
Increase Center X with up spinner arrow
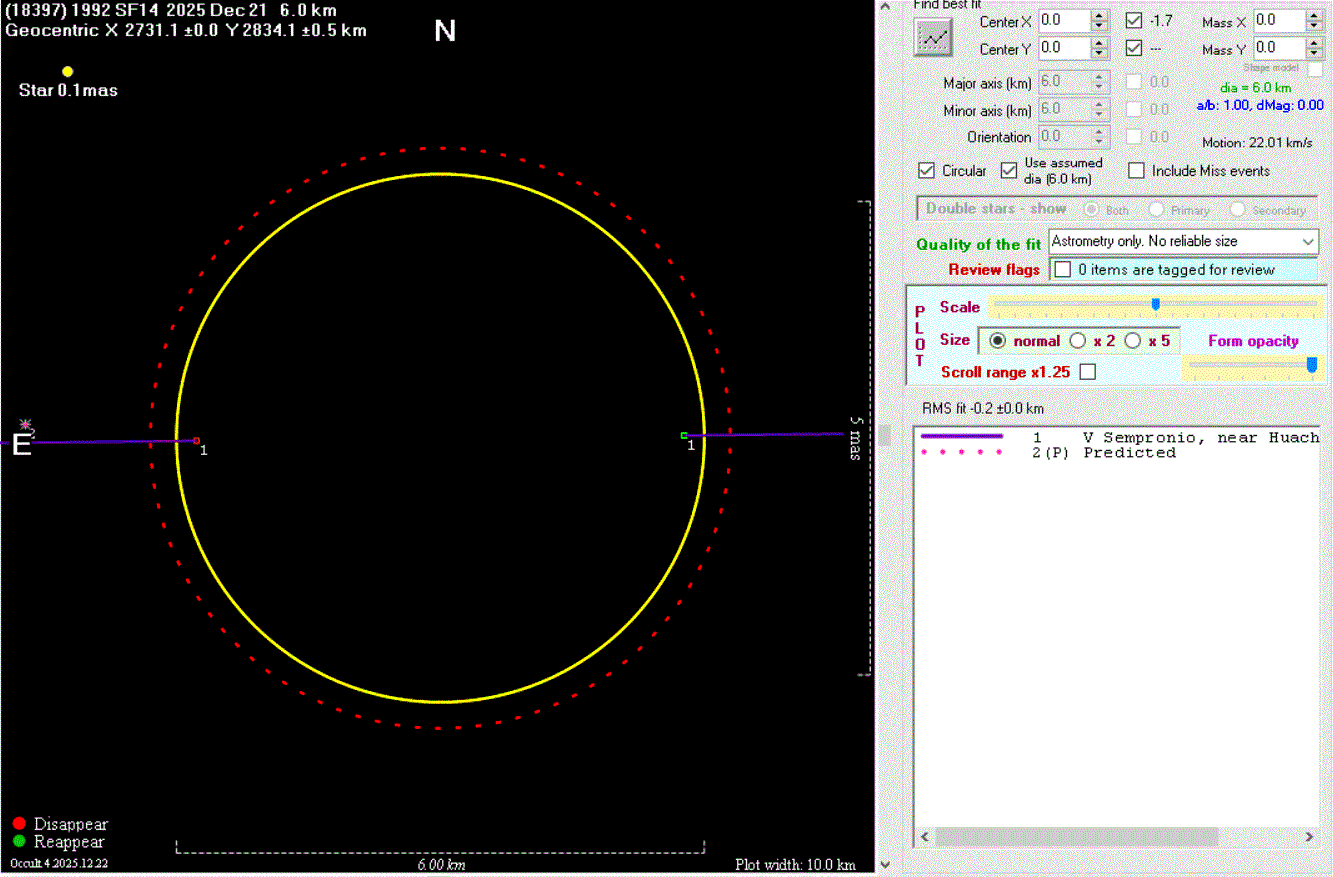tap(1099, 16)
